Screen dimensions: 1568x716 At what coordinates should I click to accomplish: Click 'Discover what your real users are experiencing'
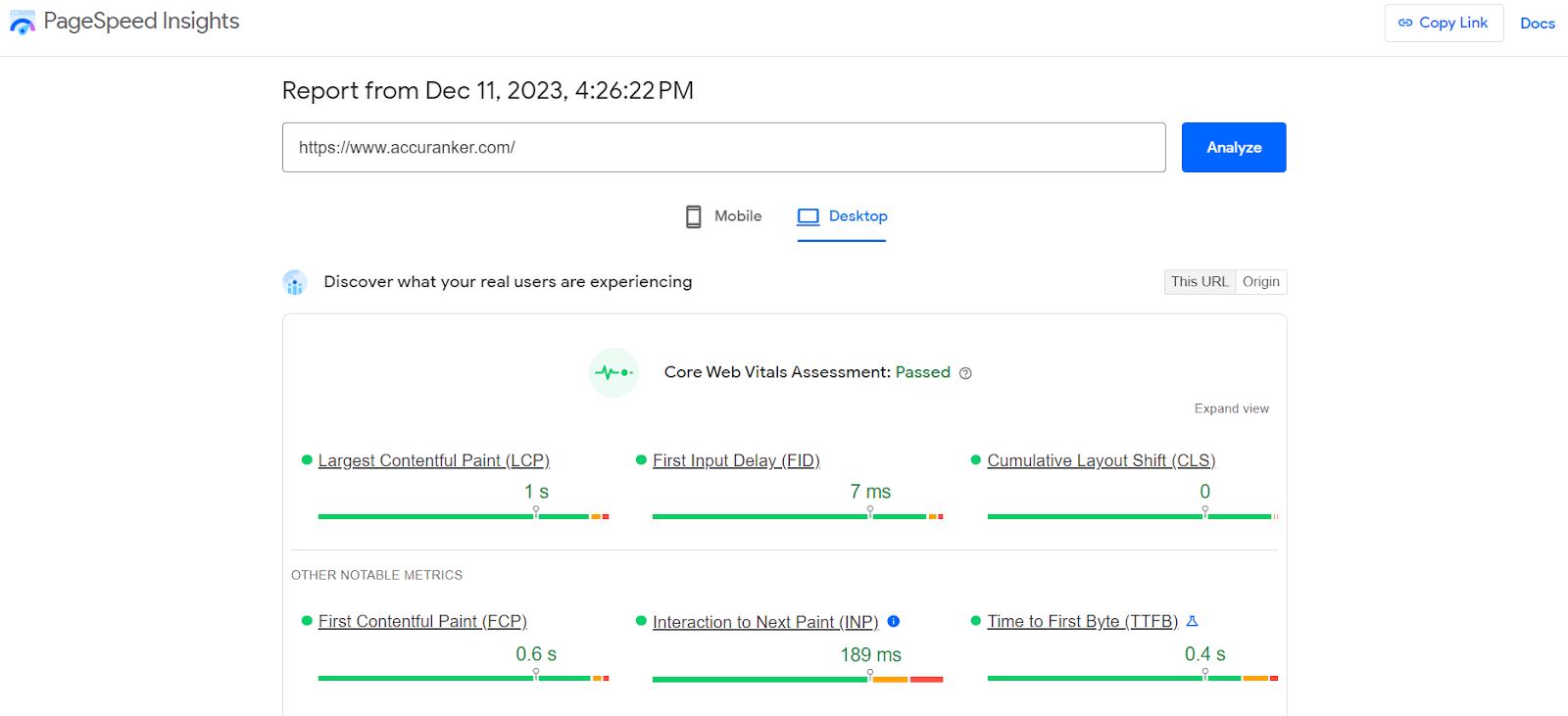click(508, 282)
